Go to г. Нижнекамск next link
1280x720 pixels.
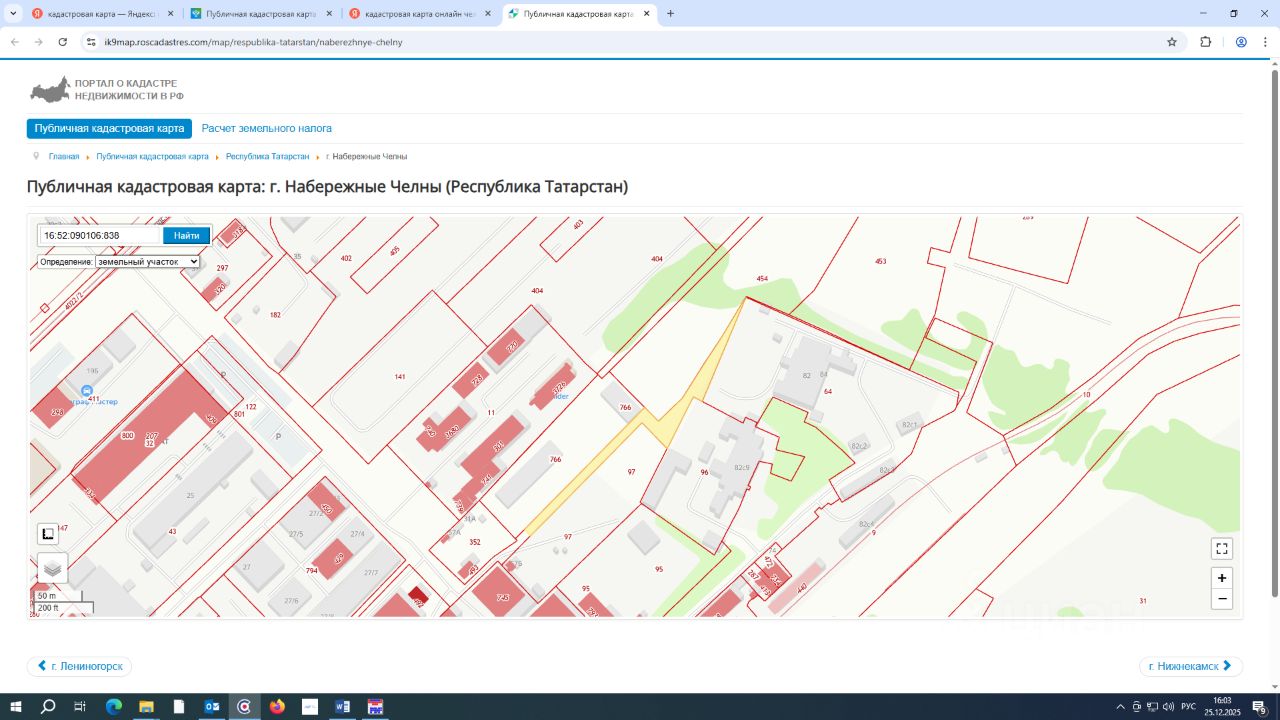point(1190,666)
